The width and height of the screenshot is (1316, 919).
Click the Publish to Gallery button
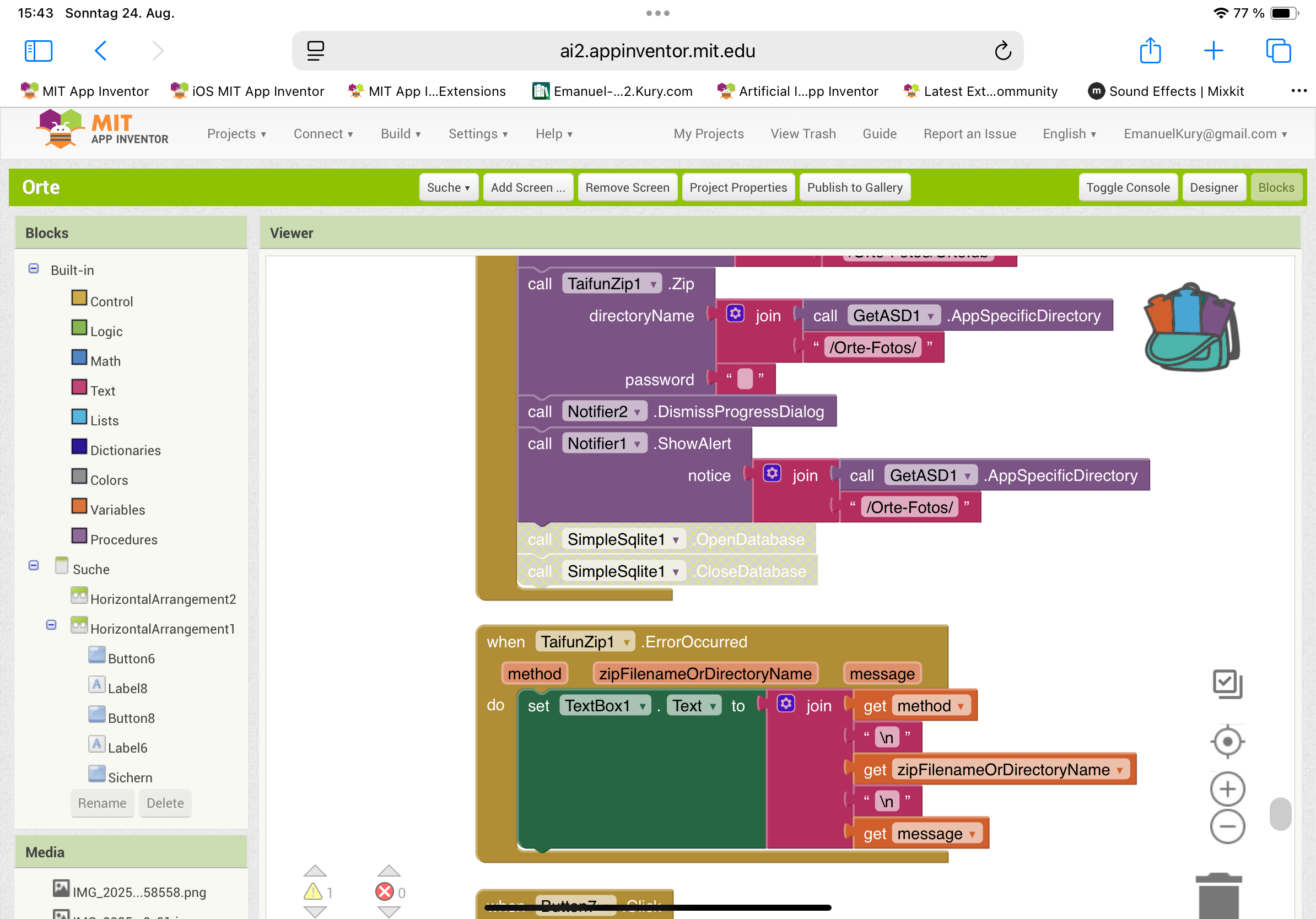(x=854, y=187)
